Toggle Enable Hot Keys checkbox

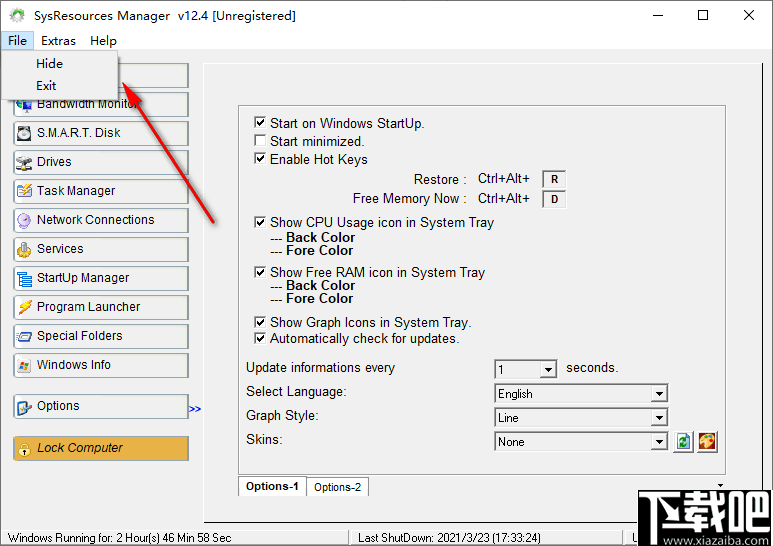[260, 159]
